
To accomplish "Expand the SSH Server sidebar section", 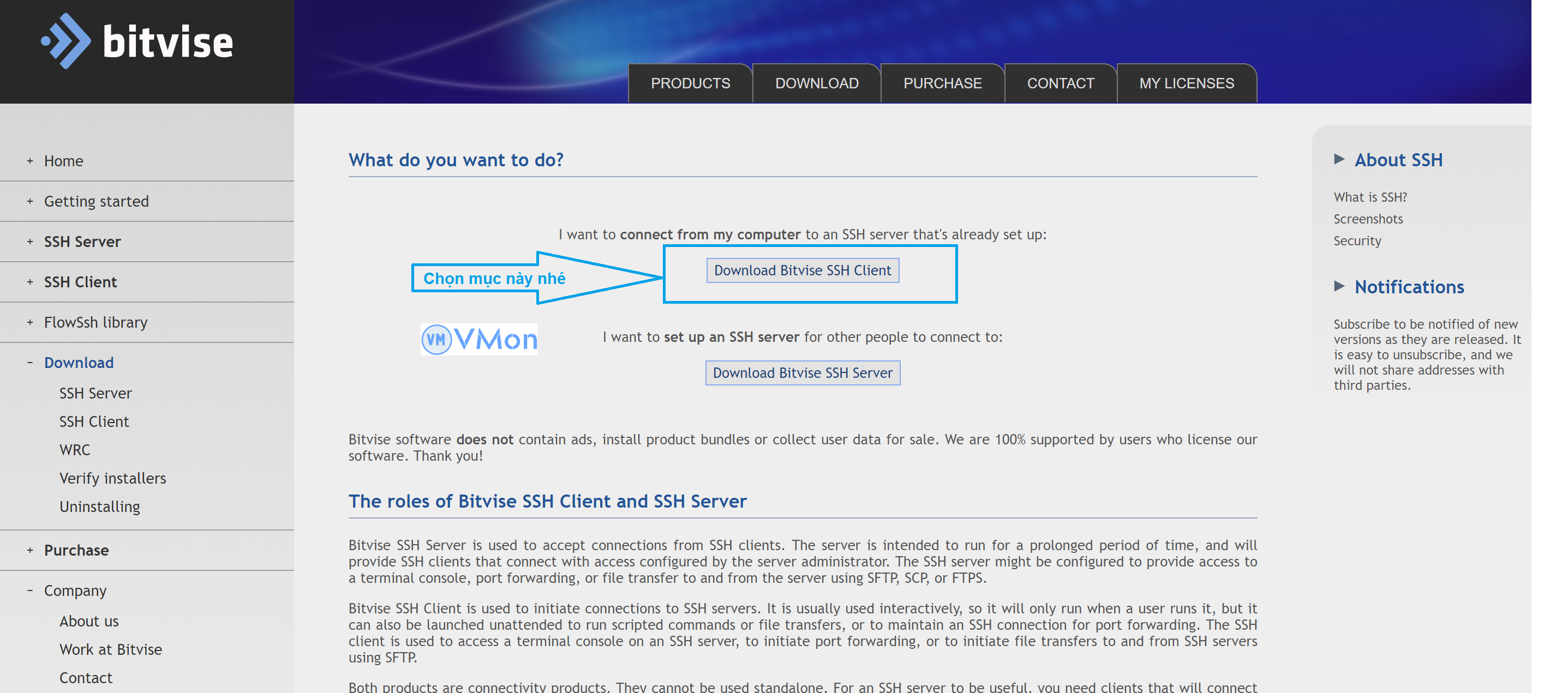I will pyautogui.click(x=30, y=242).
